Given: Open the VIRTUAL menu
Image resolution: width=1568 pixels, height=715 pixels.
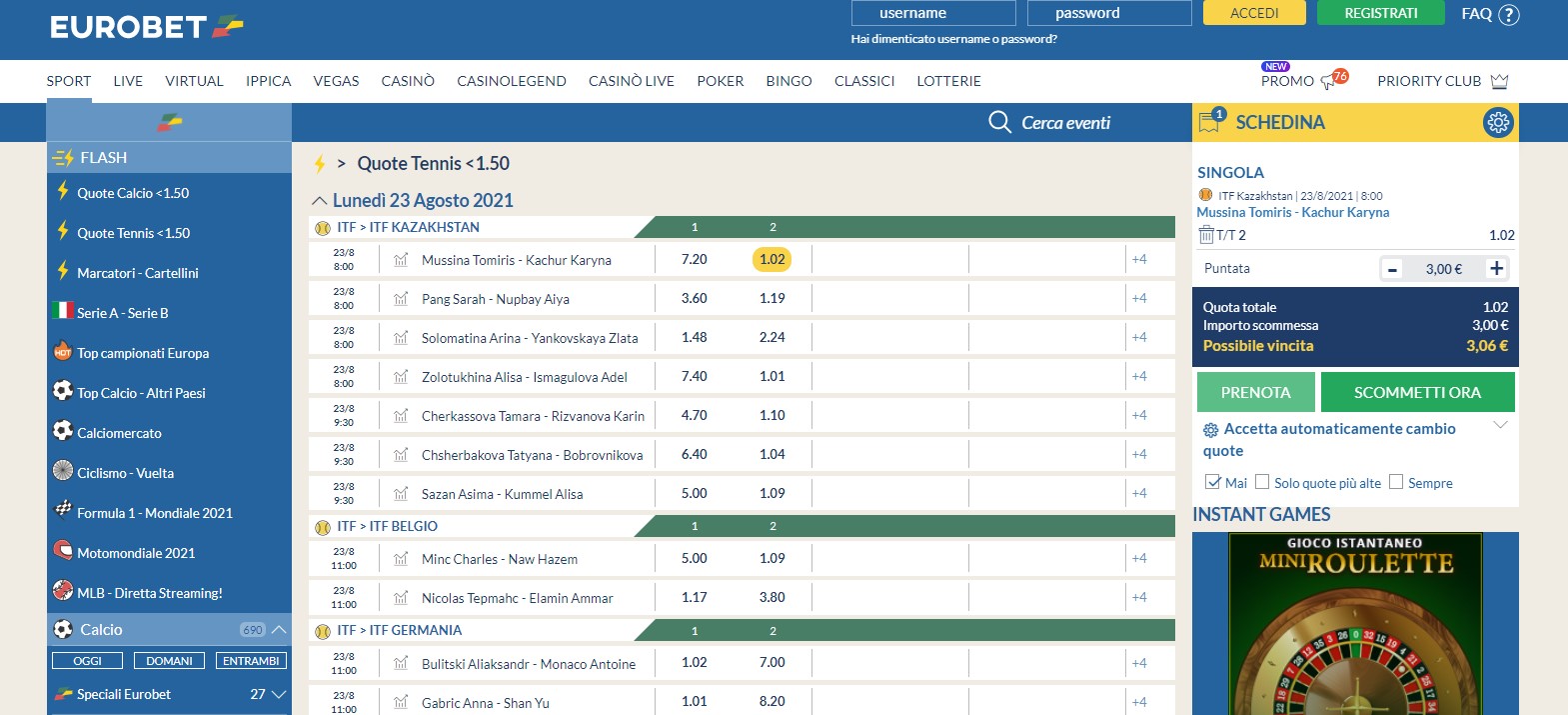Looking at the screenshot, I should tap(194, 81).
